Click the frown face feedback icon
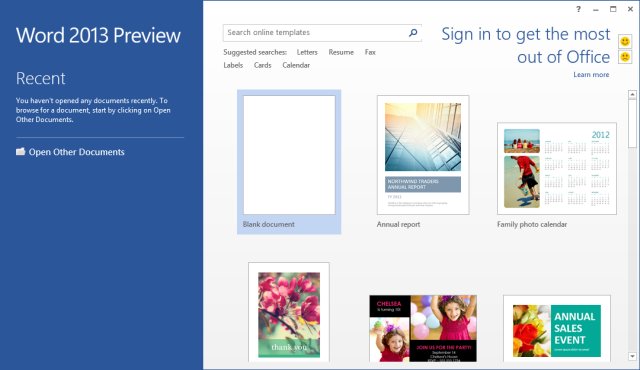640x370 pixels. coord(625,57)
